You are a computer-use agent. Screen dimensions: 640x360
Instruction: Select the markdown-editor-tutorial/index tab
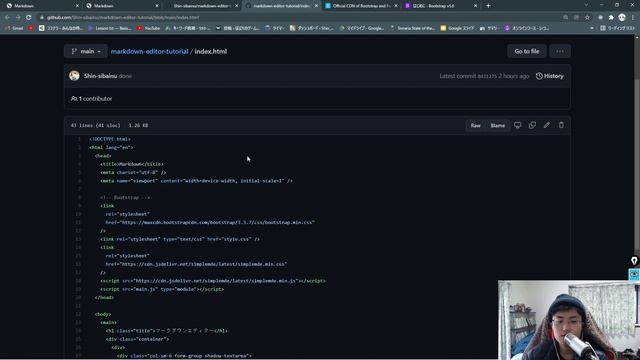pyautogui.click(x=282, y=6)
